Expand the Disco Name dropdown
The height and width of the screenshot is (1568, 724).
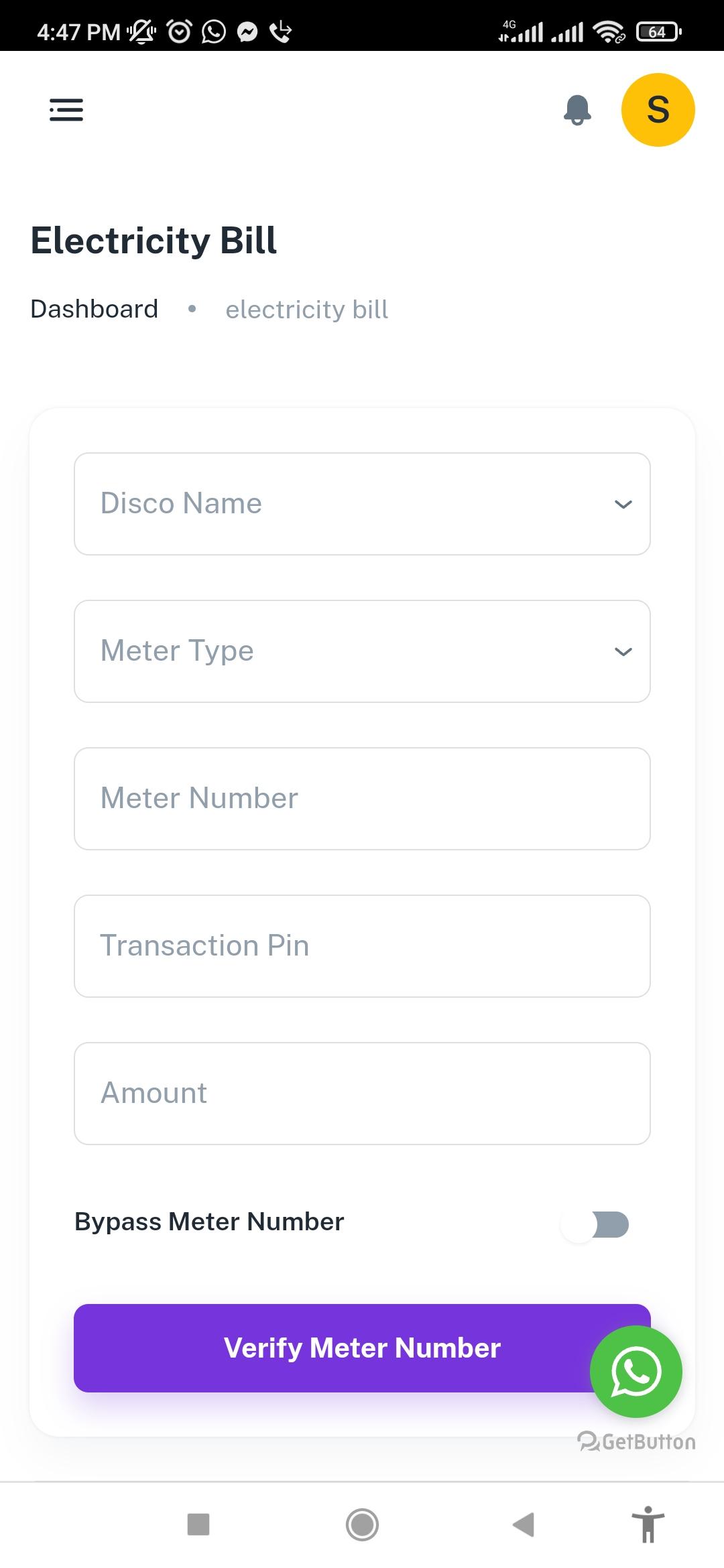tap(362, 504)
